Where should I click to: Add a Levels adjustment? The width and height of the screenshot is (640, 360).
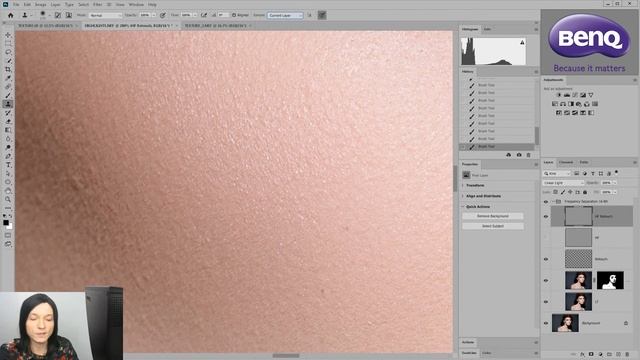tap(567, 95)
